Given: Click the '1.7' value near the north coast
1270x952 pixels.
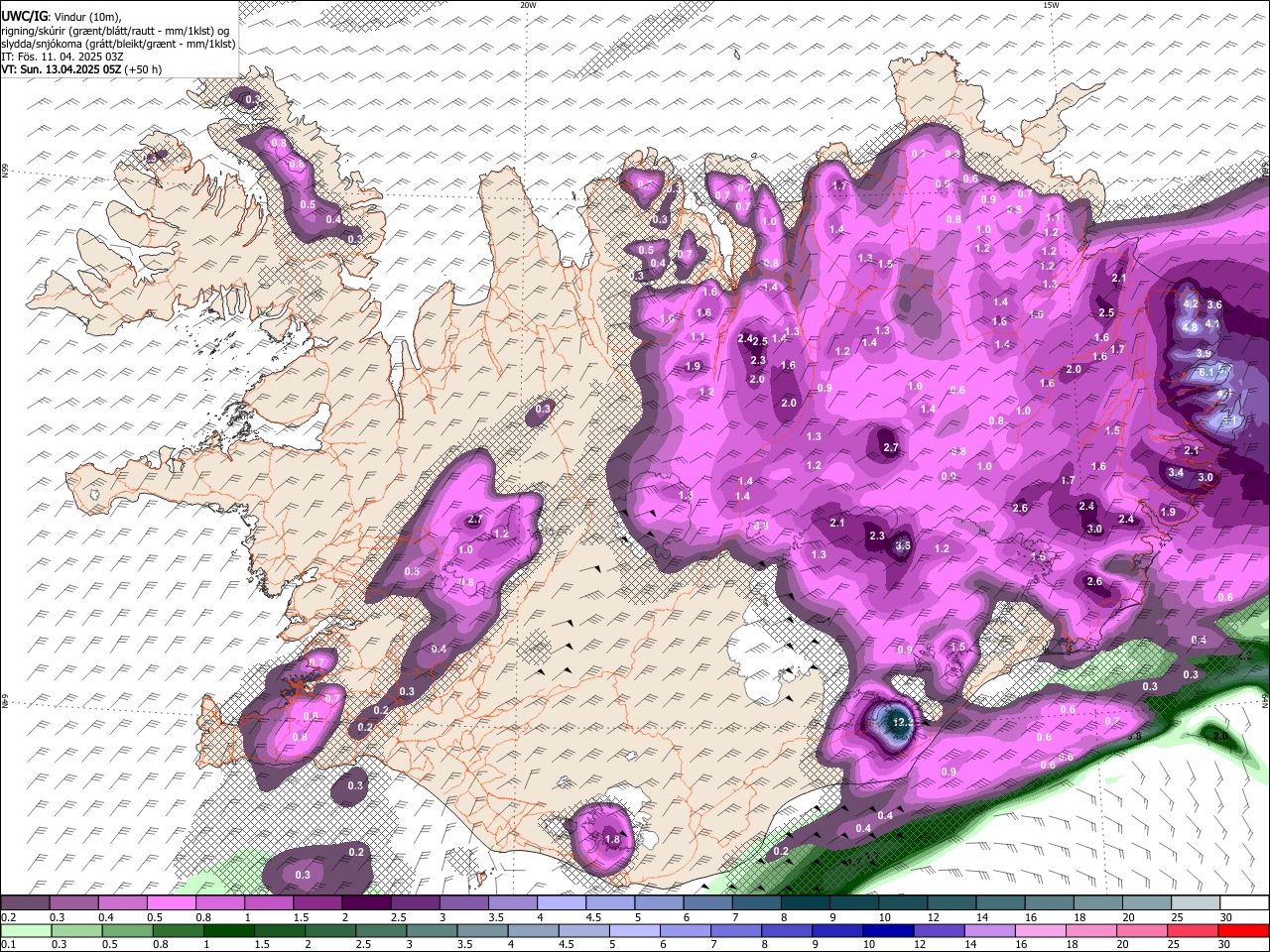Looking at the screenshot, I should pos(839,185).
